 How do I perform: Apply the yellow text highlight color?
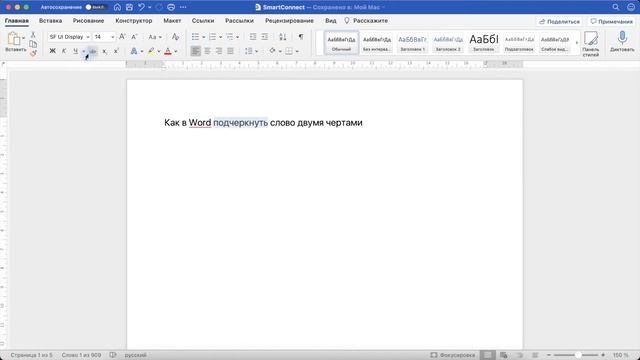tap(151, 51)
